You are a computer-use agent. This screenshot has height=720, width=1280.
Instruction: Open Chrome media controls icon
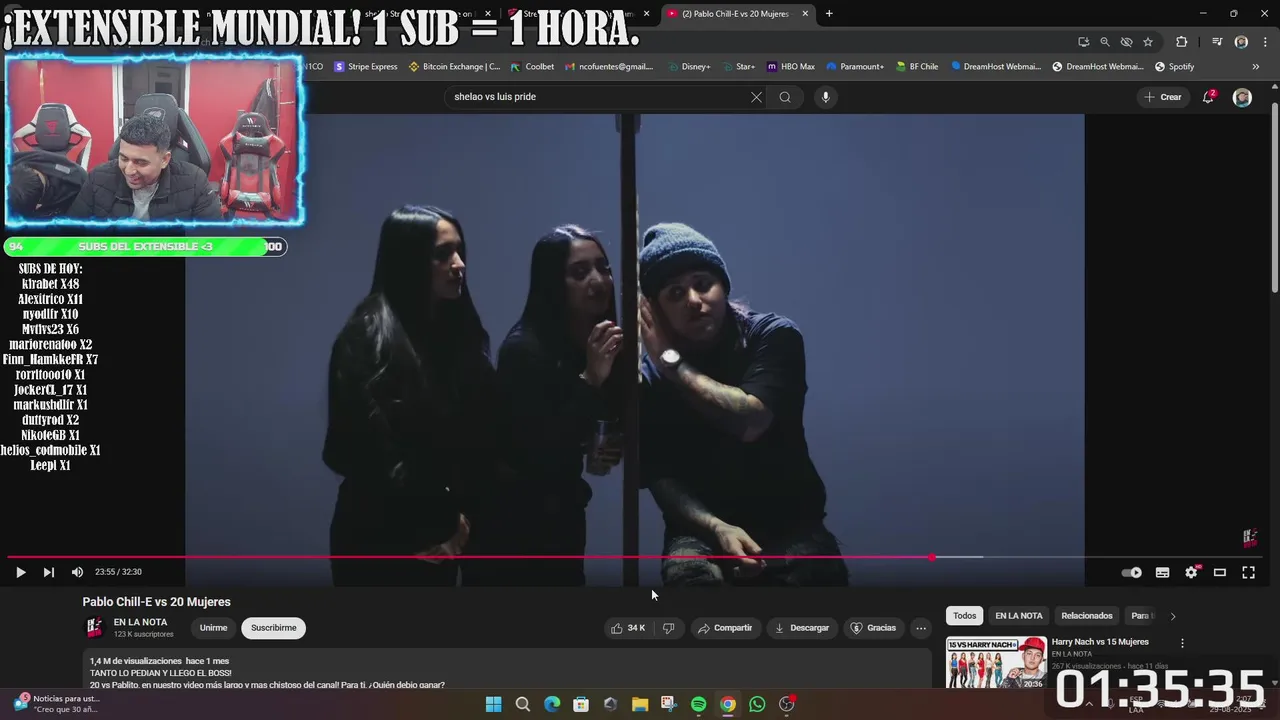point(1217,42)
